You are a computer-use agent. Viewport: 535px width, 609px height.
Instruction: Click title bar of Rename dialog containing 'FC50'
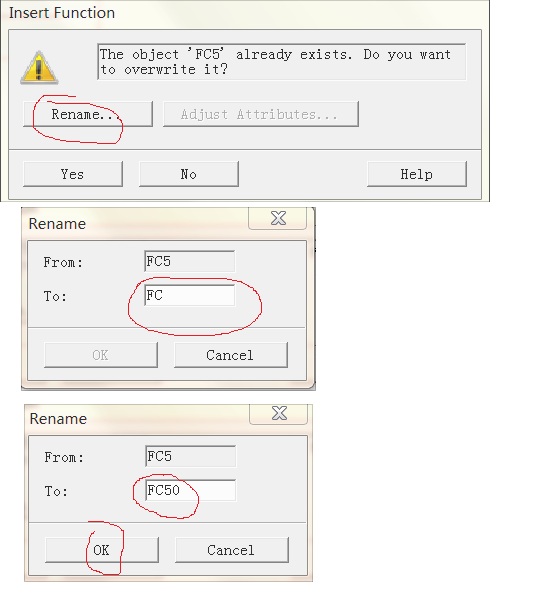pos(137,419)
